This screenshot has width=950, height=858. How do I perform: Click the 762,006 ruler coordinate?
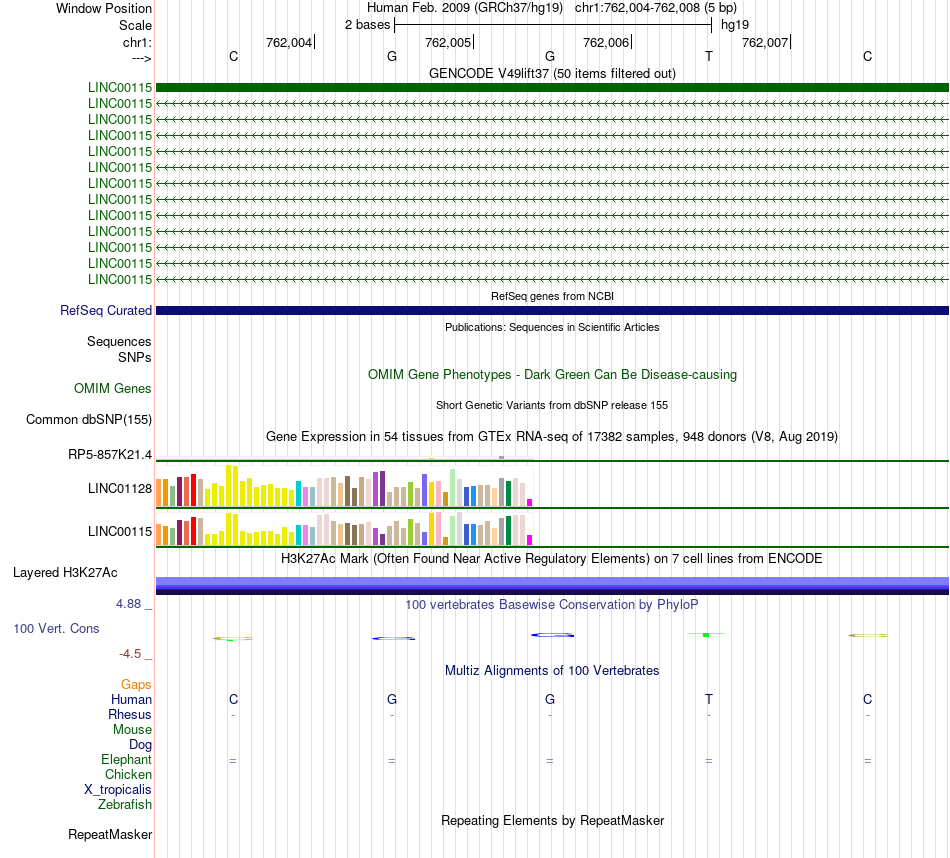[x=606, y=42]
